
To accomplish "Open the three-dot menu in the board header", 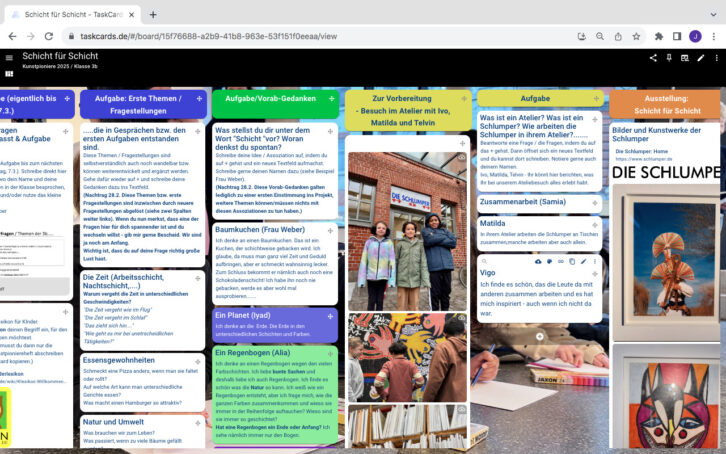I will [717, 58].
